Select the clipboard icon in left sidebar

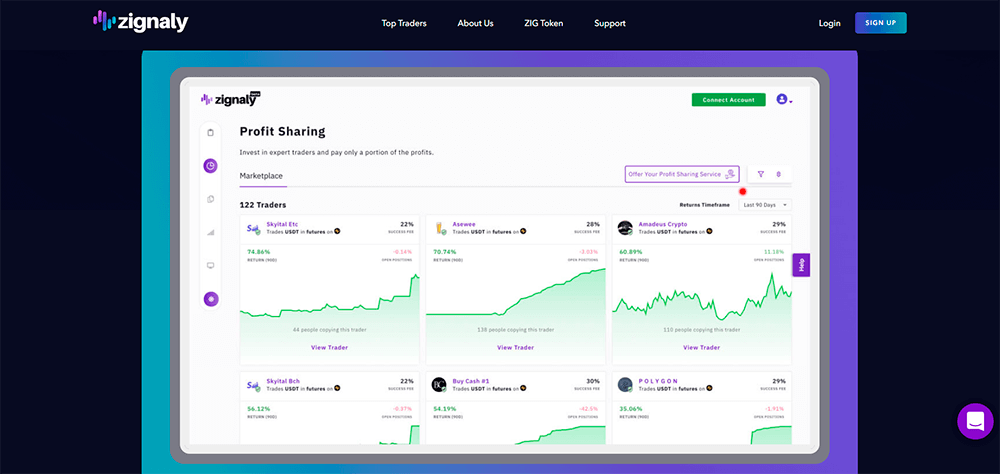(x=210, y=133)
